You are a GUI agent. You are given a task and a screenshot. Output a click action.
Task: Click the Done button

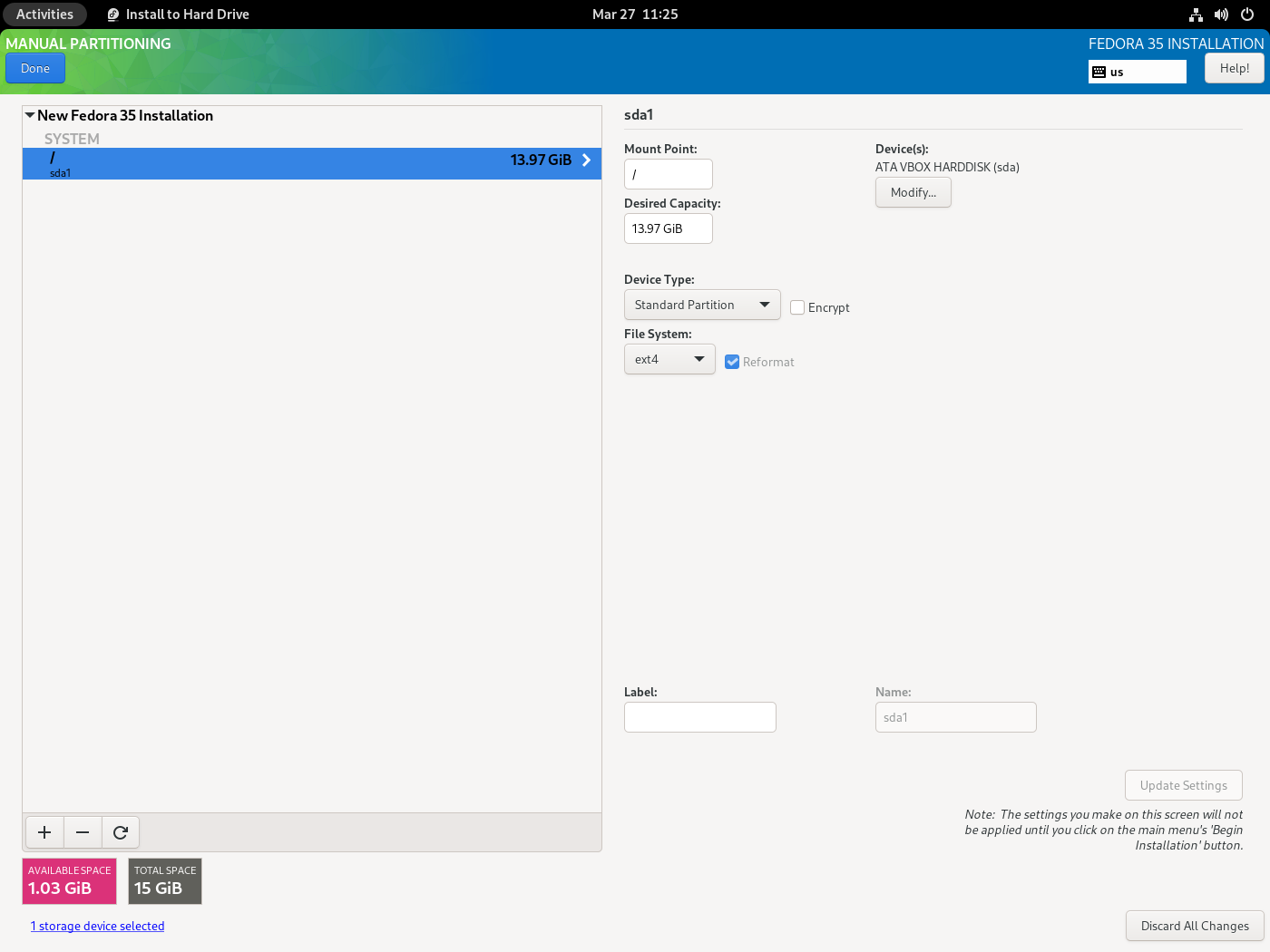(x=35, y=68)
